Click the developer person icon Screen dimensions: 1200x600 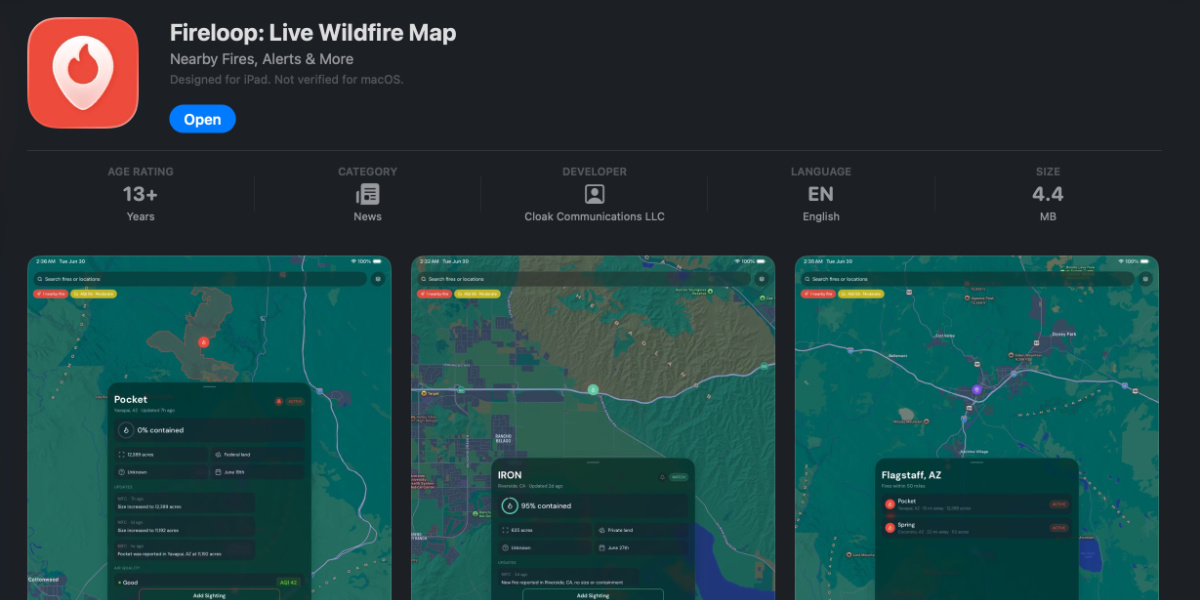tap(595, 194)
